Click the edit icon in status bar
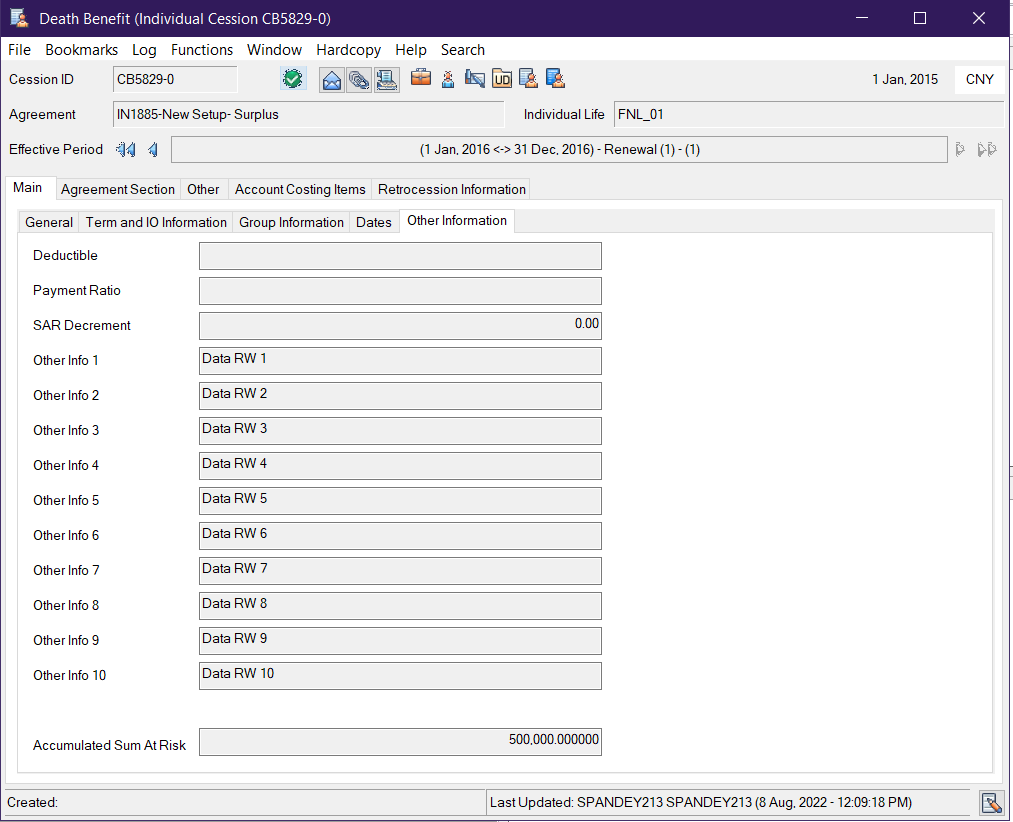Image resolution: width=1013 pixels, height=822 pixels. click(x=991, y=803)
